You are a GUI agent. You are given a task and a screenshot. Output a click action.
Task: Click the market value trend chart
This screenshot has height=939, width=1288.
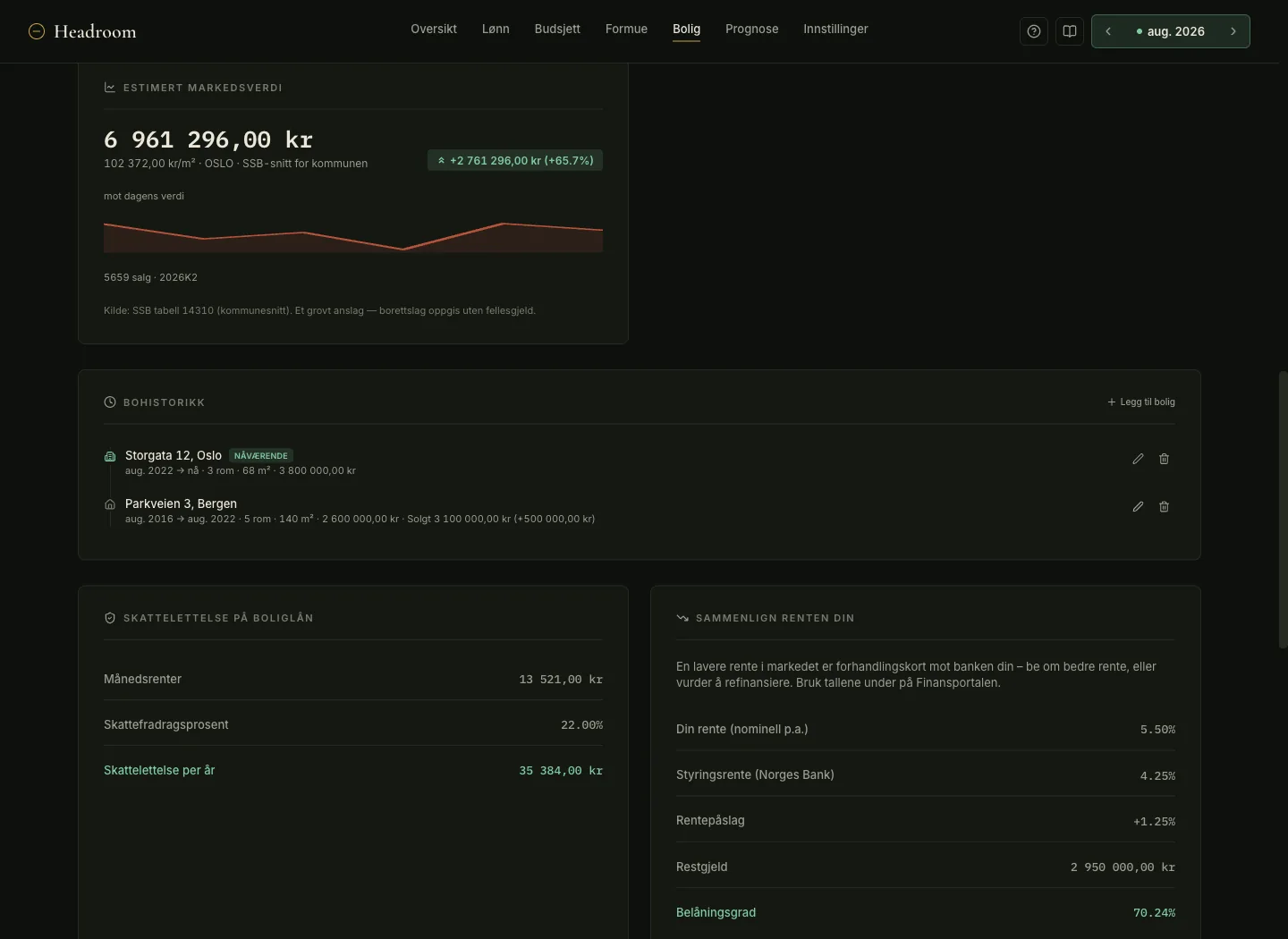click(x=353, y=237)
